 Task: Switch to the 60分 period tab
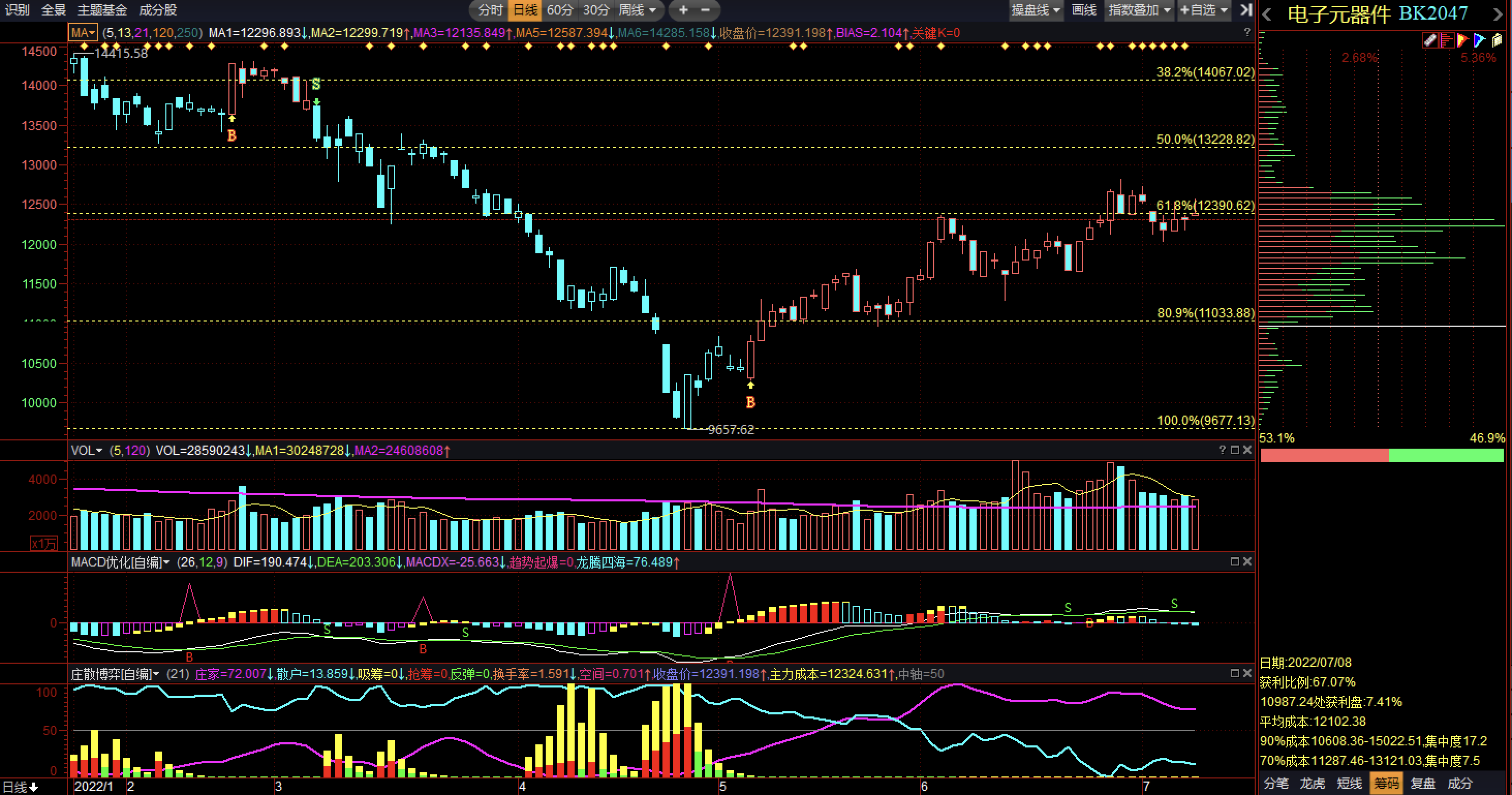tap(559, 10)
